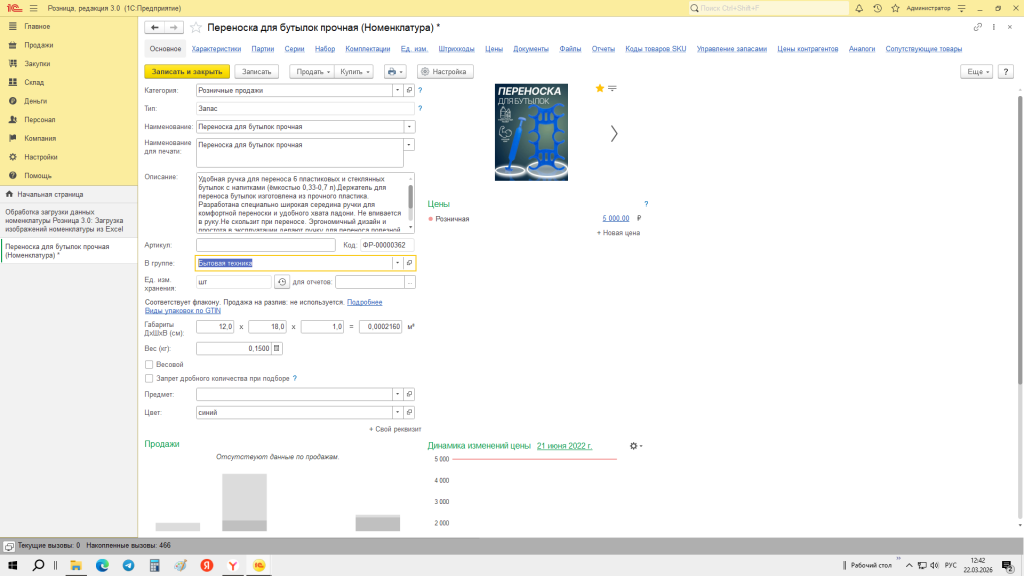The width and height of the screenshot is (1024, 576).
Task: Open the Подробнее link
Action: click(x=364, y=302)
